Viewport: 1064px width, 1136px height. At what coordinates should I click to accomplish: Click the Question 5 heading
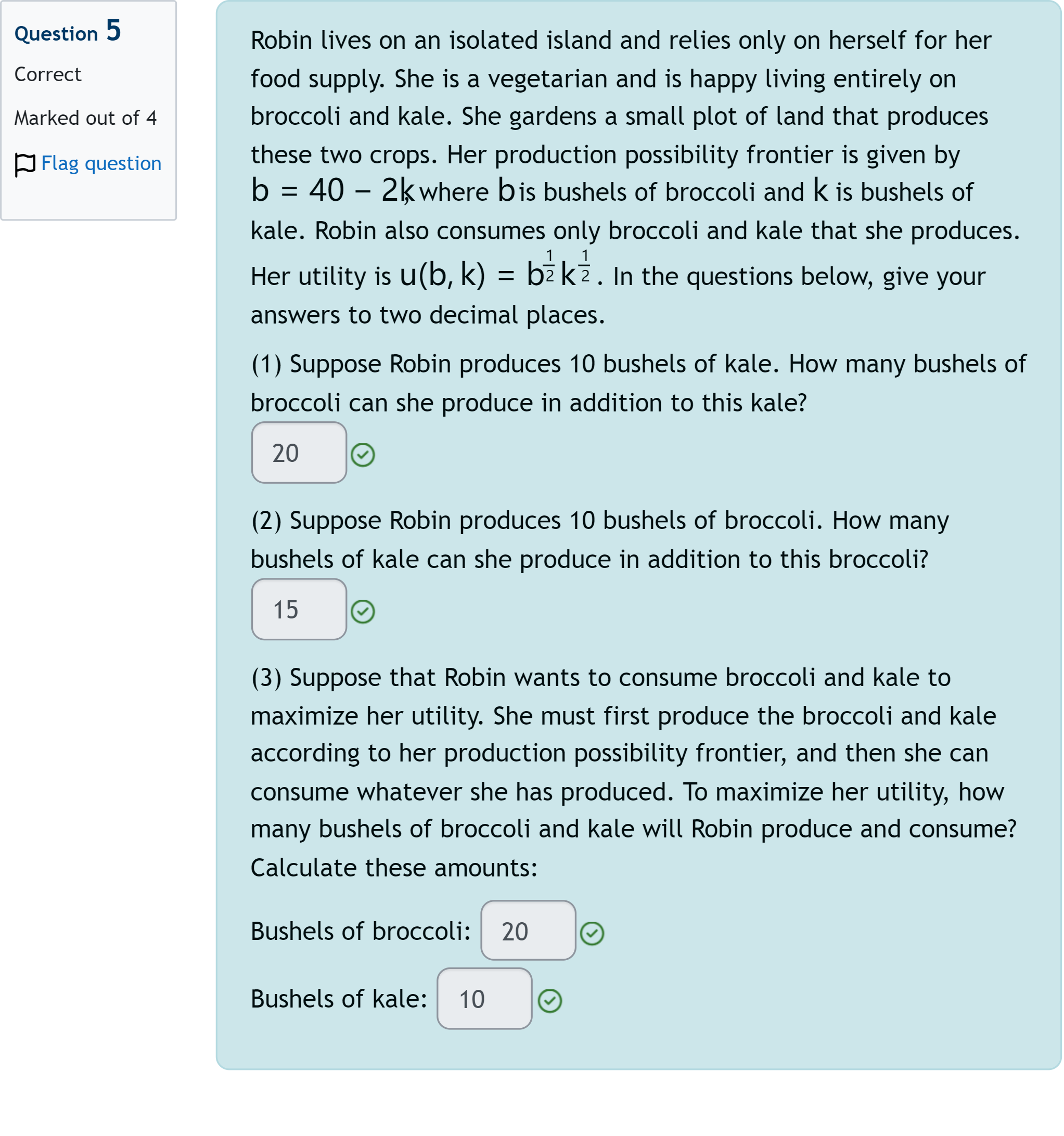(68, 32)
